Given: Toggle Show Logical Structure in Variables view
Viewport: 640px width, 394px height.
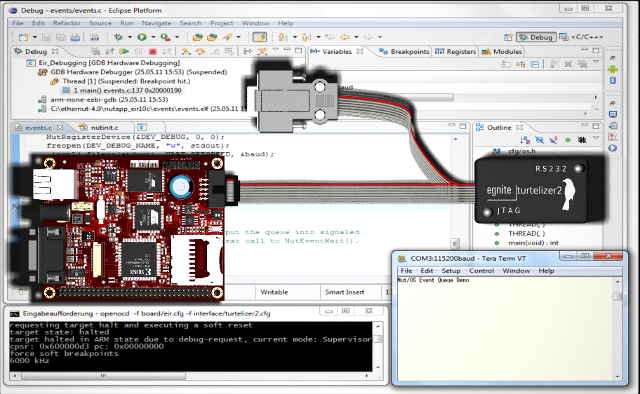Looking at the screenshot, I should [x=520, y=64].
